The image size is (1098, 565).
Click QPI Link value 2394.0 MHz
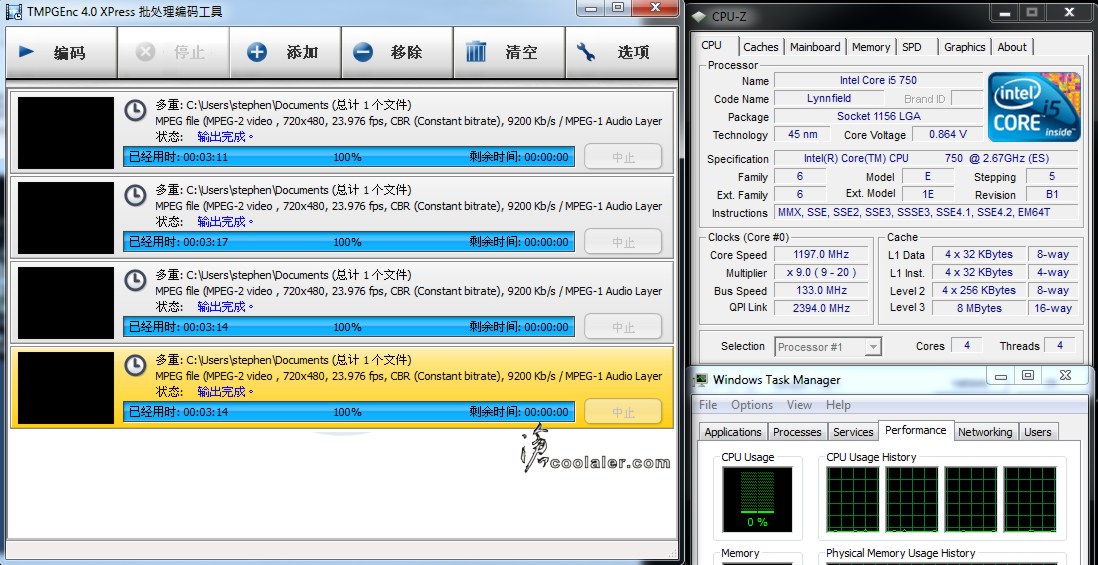coord(819,308)
